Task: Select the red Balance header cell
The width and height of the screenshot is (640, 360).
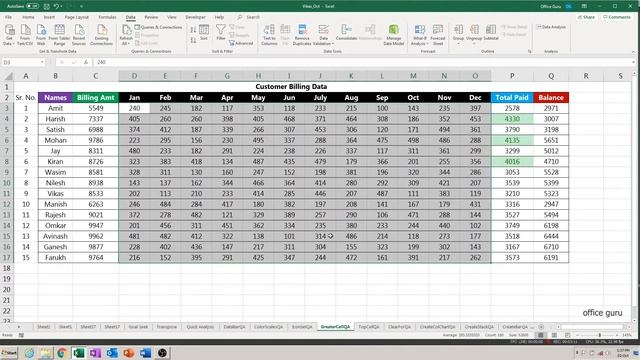Action: tap(551, 98)
